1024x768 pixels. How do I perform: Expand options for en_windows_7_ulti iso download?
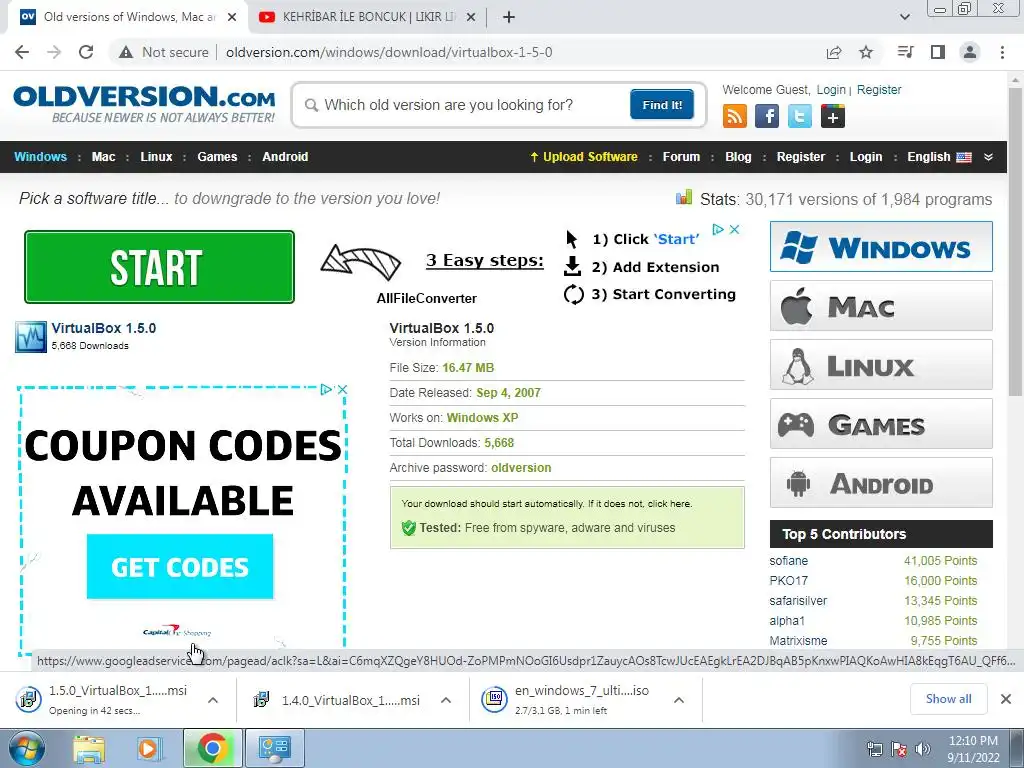coord(679,700)
